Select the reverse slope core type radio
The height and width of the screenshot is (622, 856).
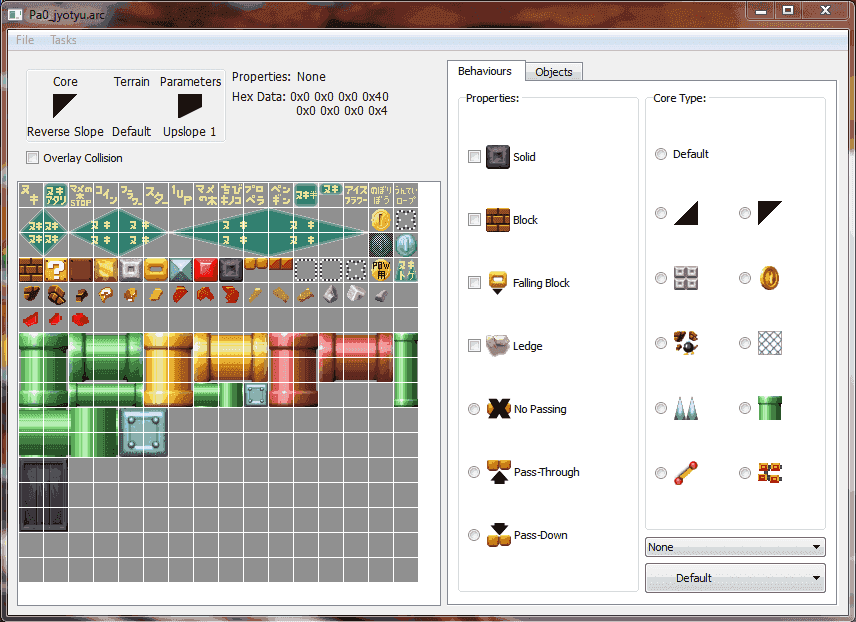coord(745,213)
